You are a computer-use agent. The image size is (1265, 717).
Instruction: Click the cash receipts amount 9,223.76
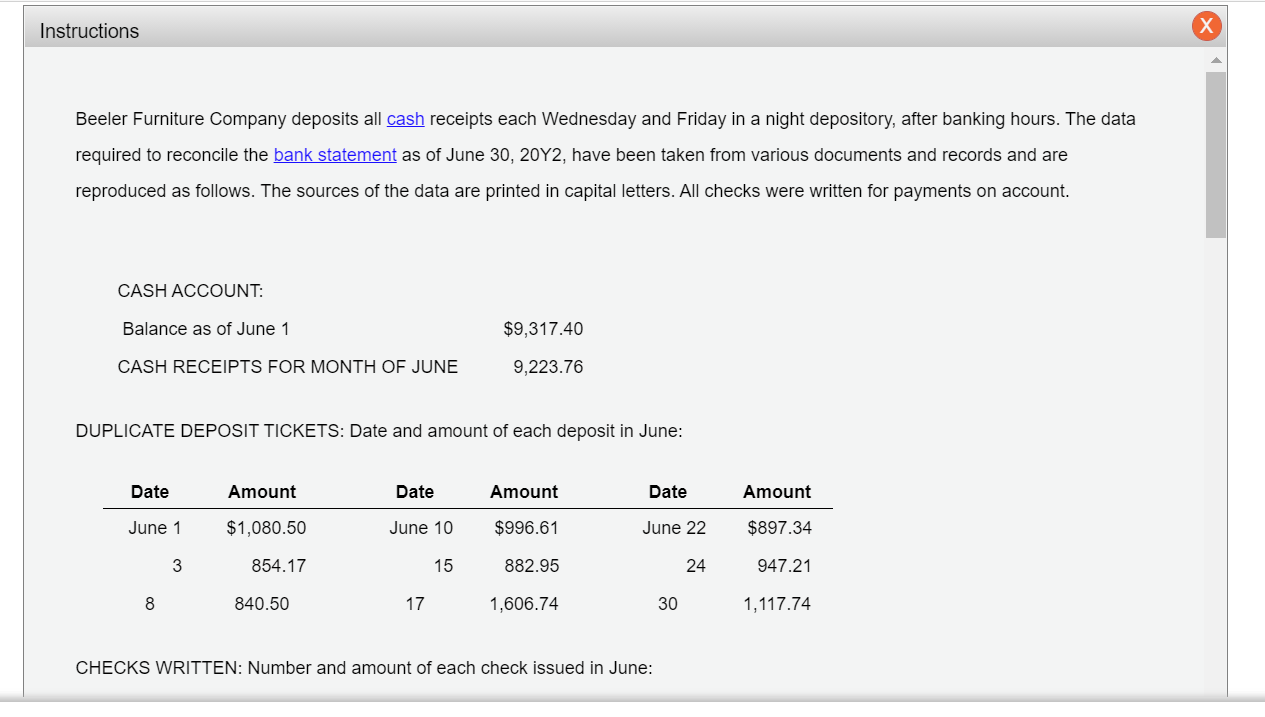[548, 367]
